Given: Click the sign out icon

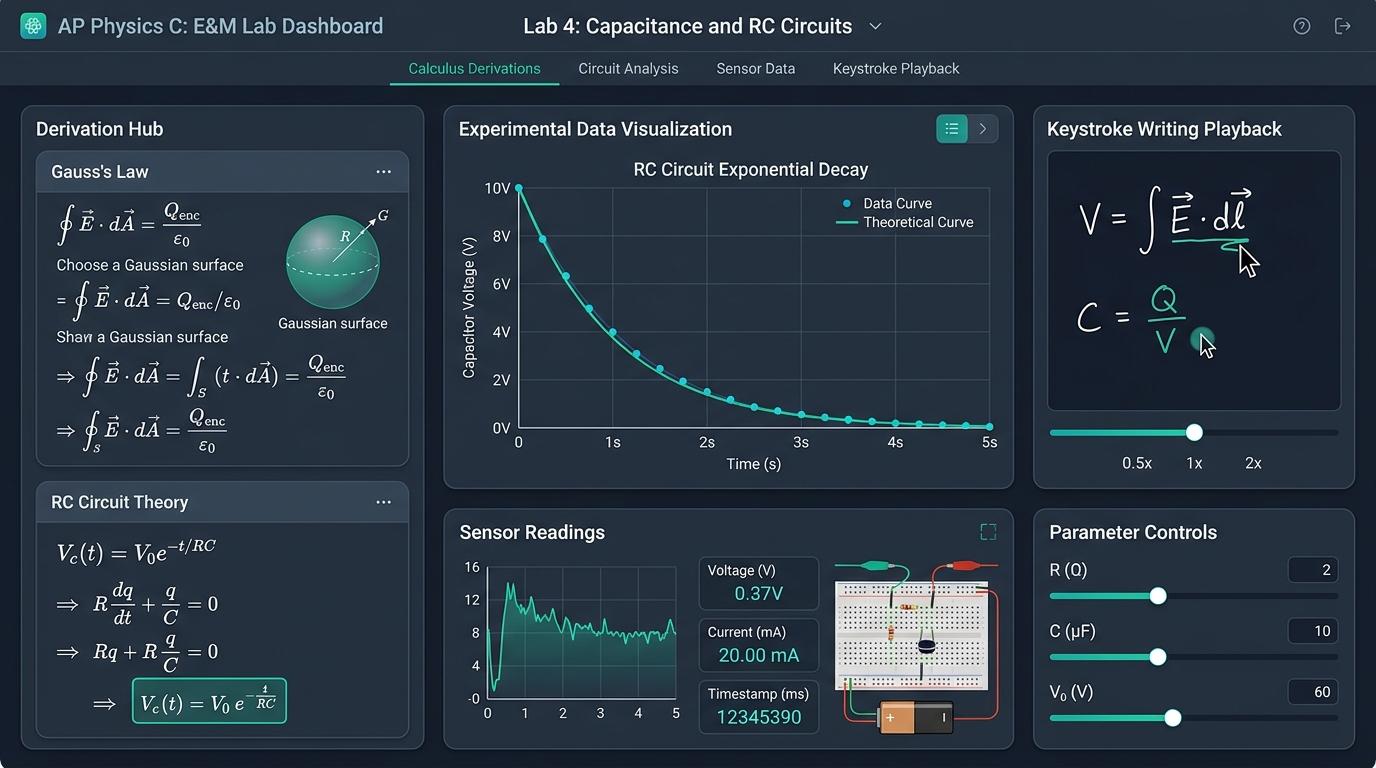Looking at the screenshot, I should point(1343,26).
